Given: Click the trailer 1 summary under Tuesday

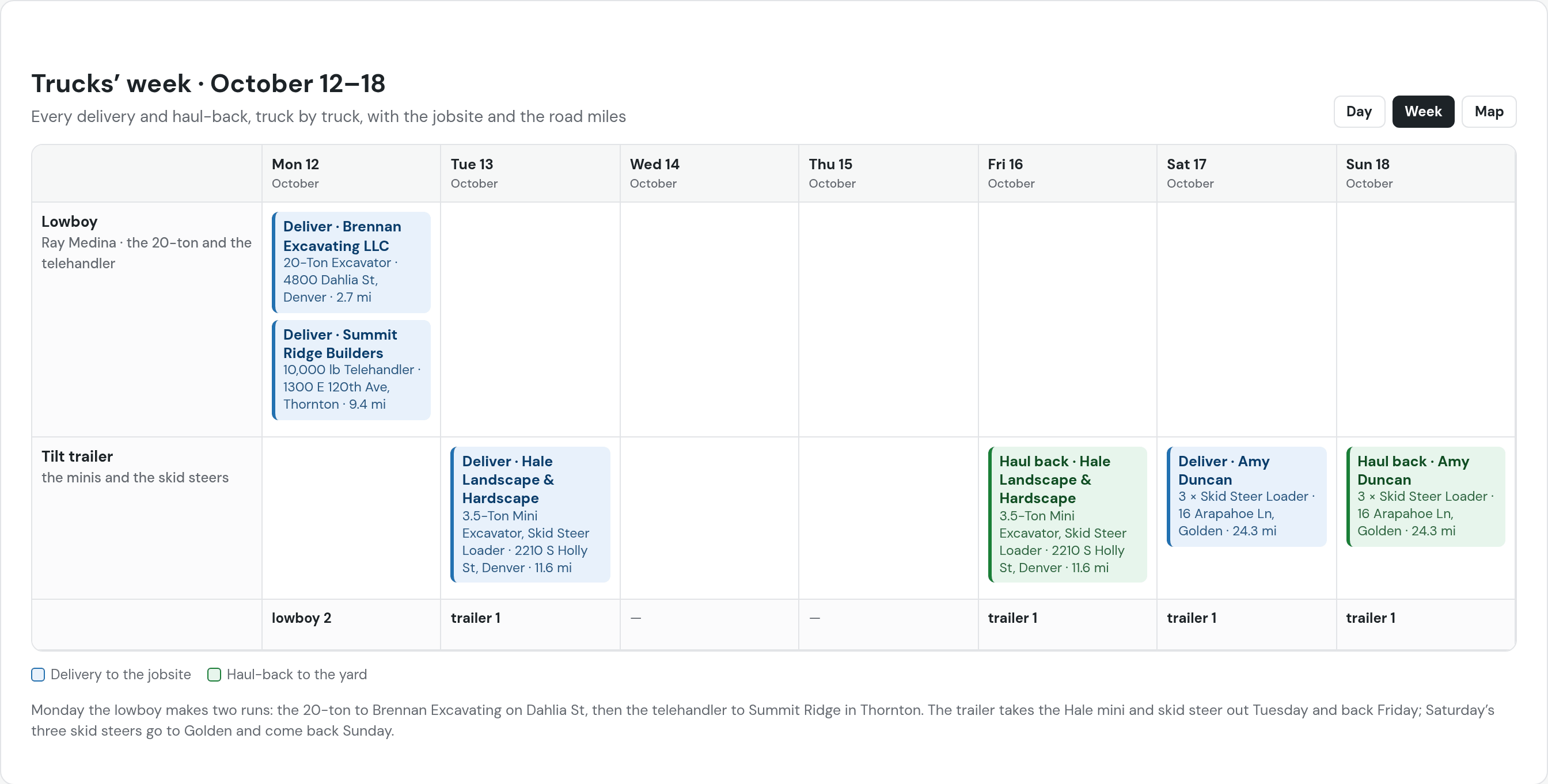Looking at the screenshot, I should (x=475, y=618).
